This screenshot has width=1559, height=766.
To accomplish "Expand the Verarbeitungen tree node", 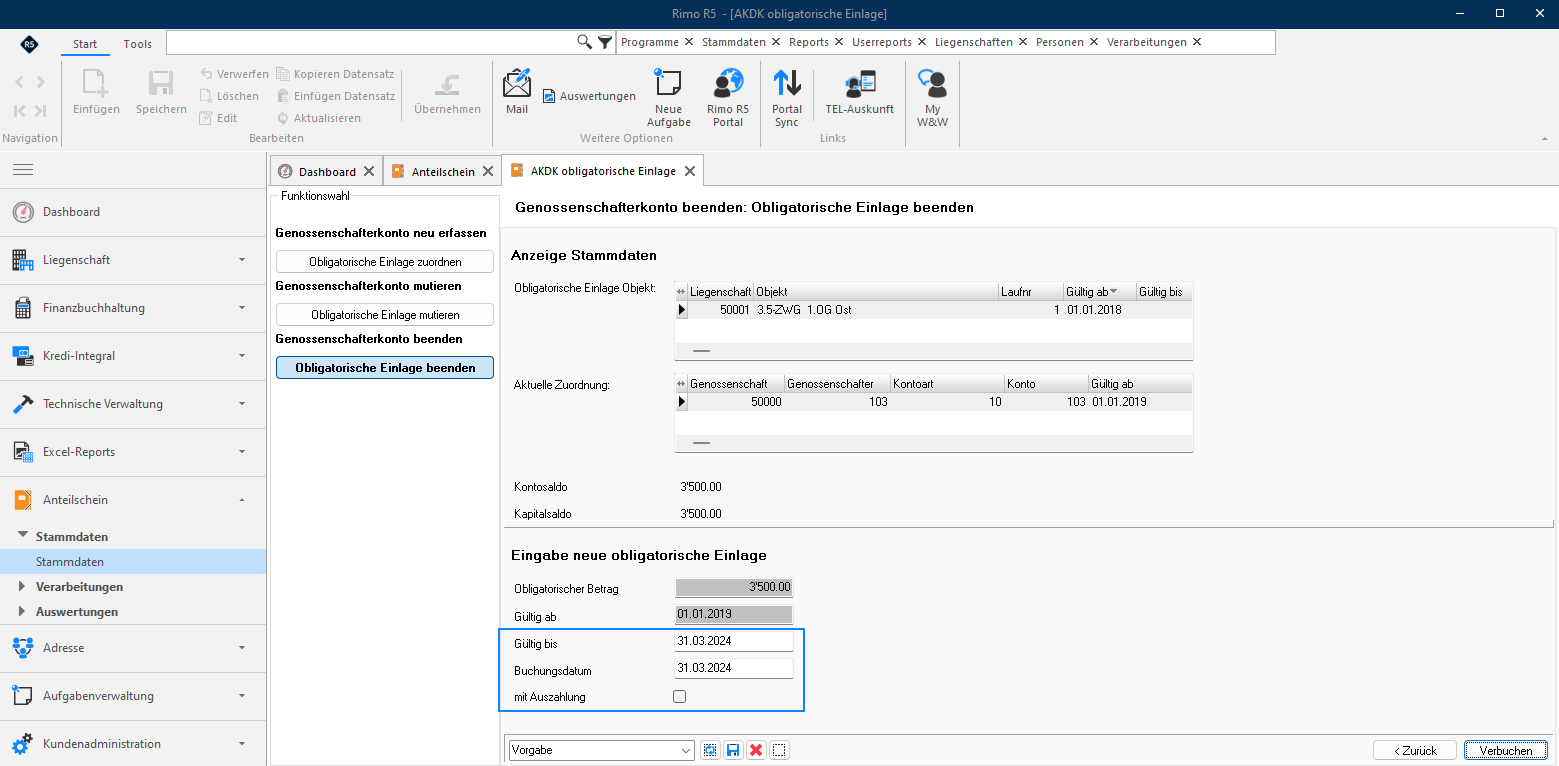I will (22, 587).
